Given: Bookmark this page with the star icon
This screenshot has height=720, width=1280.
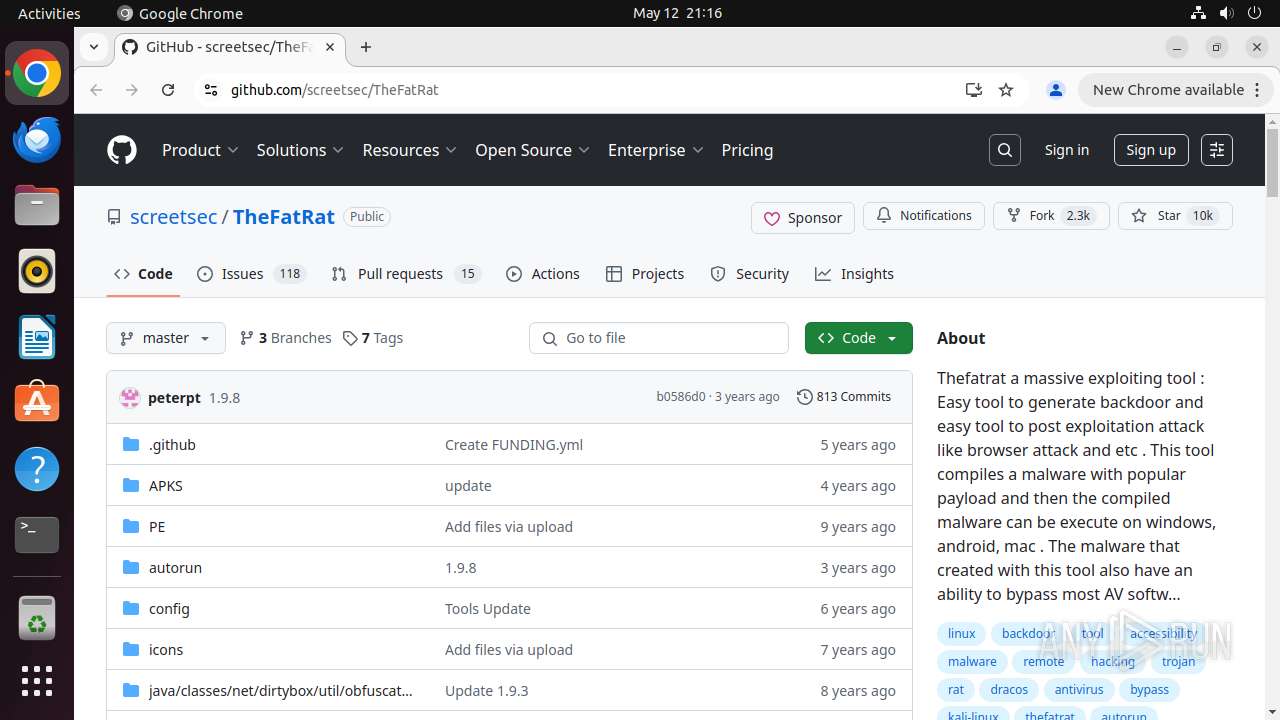Looking at the screenshot, I should pyautogui.click(x=1006, y=90).
